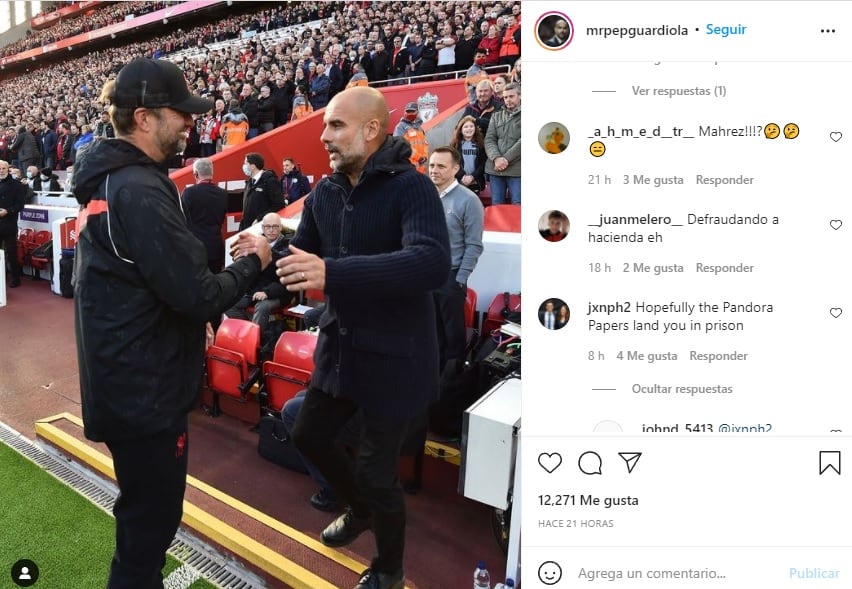Expand Ver respuestas (1)
The width and height of the screenshot is (852, 589).
tap(679, 91)
